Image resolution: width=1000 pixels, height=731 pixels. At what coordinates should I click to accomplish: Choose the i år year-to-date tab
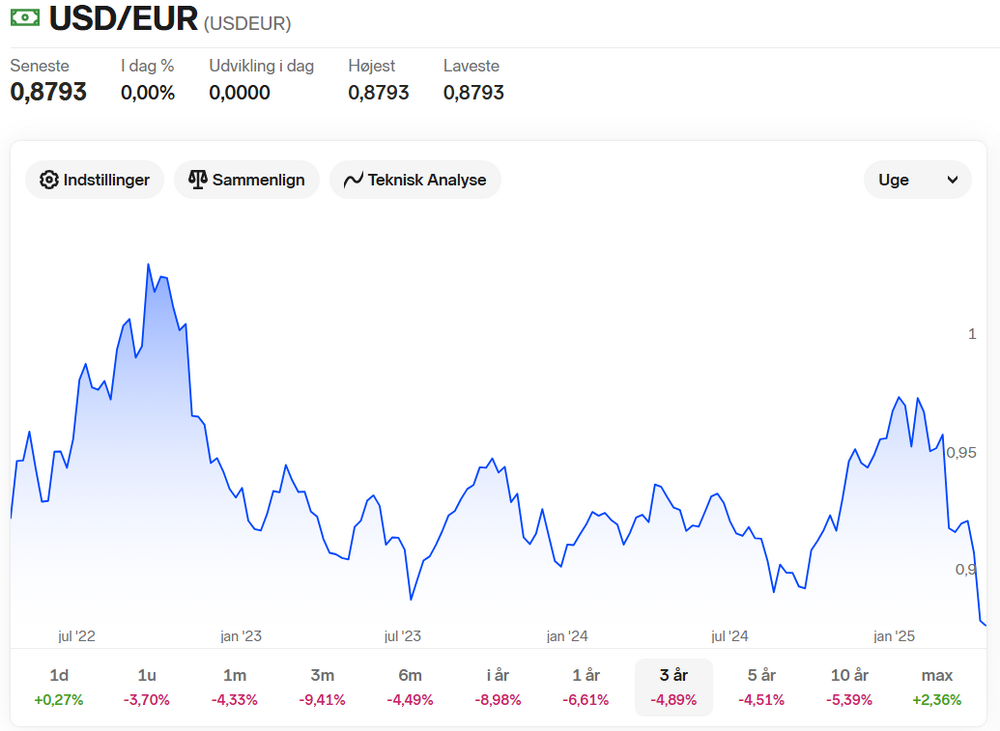497,687
